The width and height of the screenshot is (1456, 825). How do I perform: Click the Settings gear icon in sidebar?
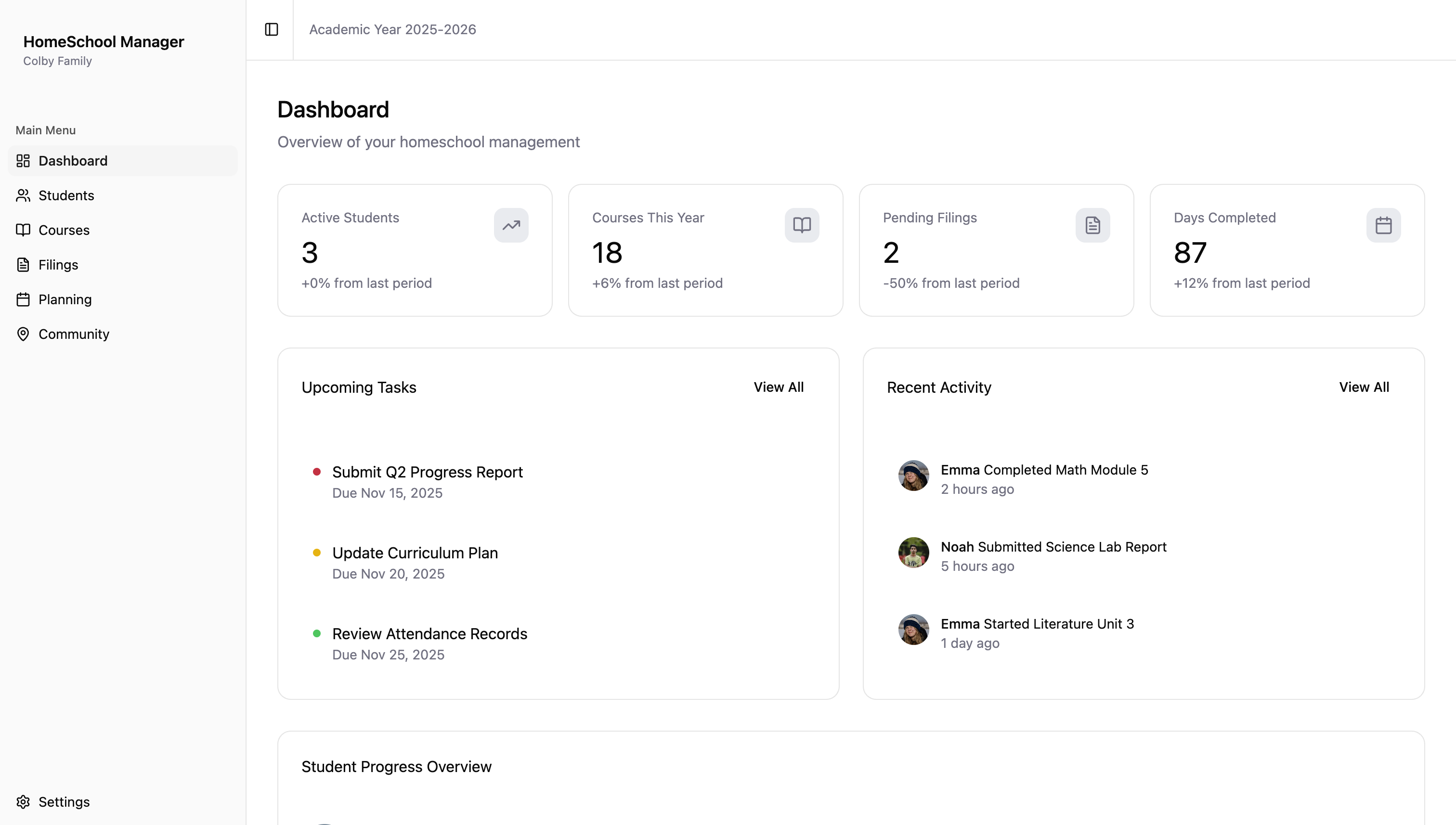pos(23,802)
